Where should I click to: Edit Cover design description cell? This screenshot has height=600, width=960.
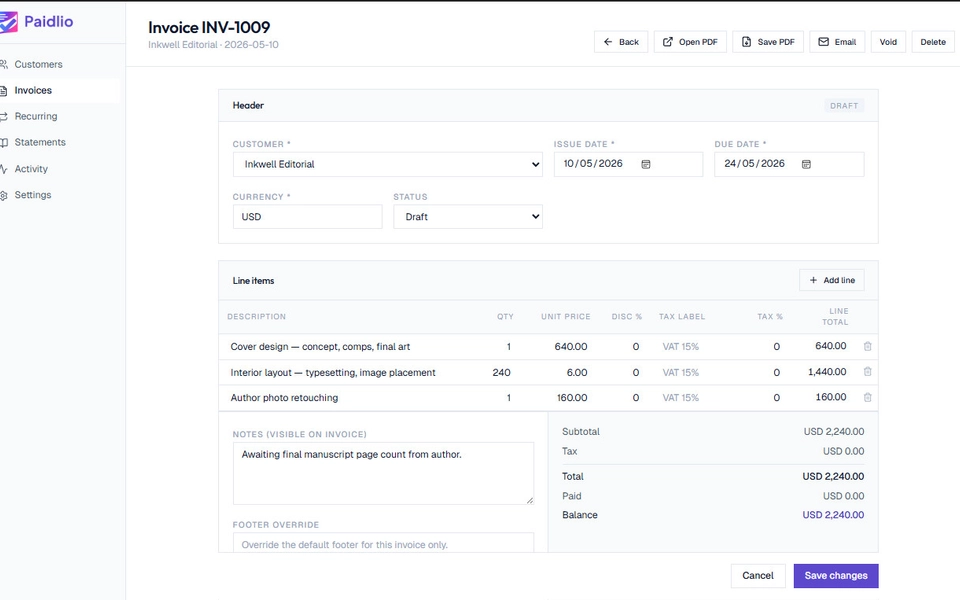pos(320,347)
